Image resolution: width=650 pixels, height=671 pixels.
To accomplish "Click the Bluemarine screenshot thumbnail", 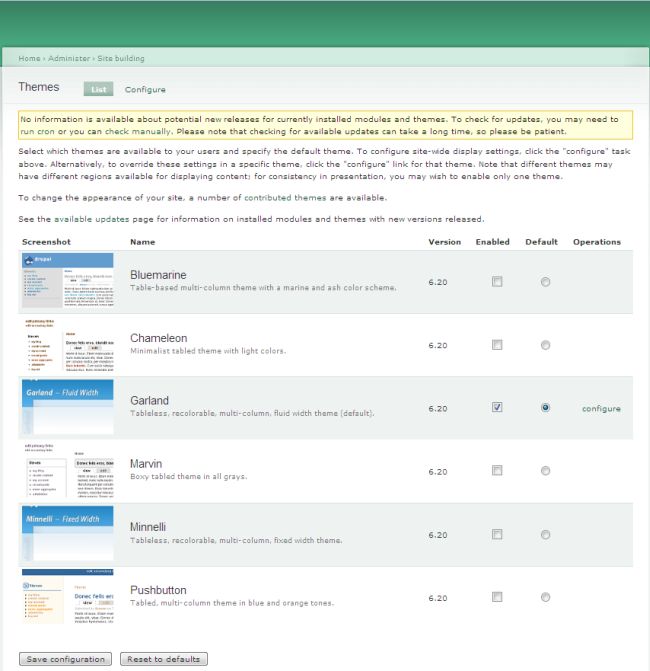I will [x=68, y=280].
